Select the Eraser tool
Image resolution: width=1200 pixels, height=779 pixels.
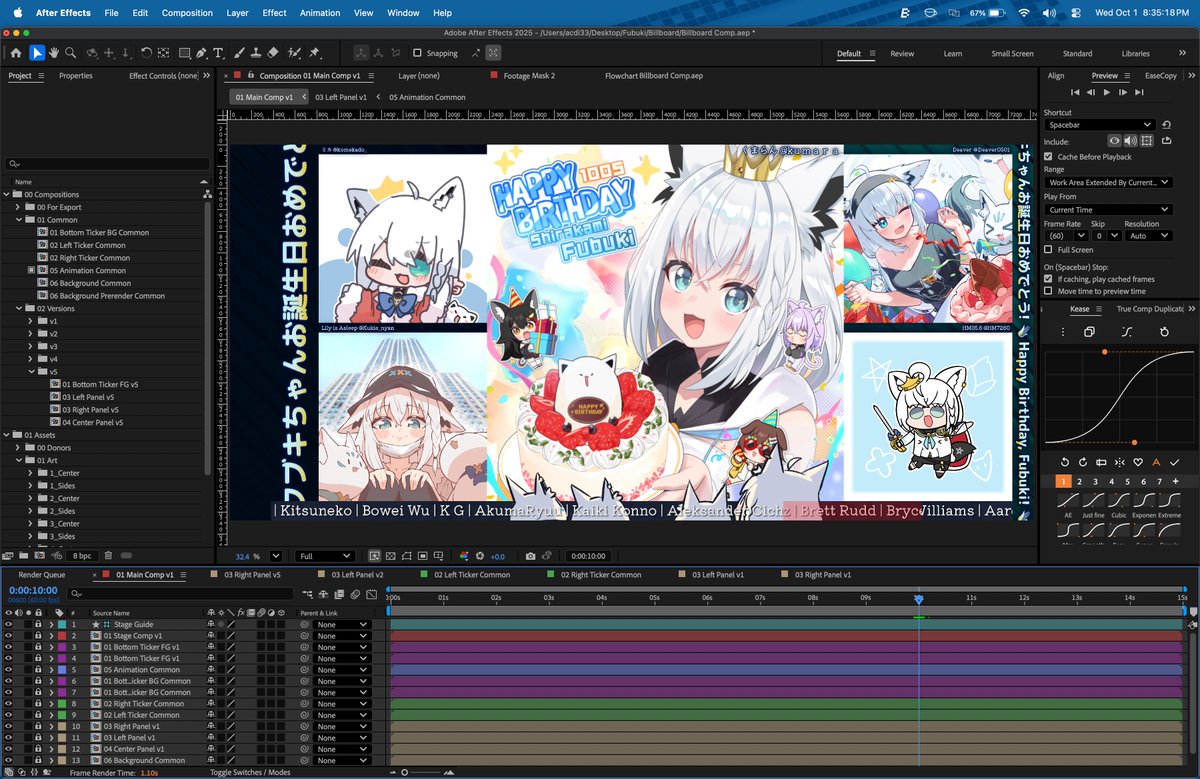pyautogui.click(x=273, y=53)
